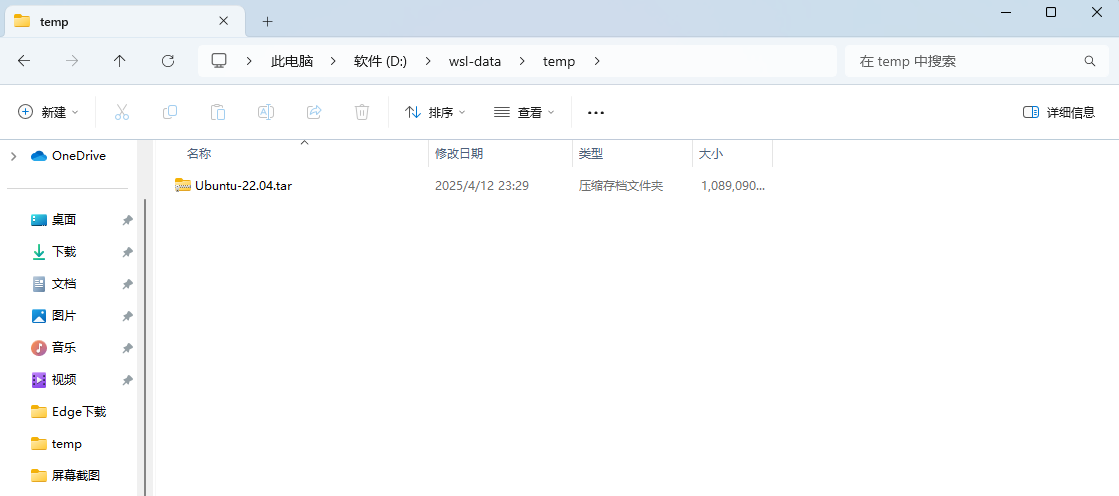Expand the OneDrive tree node
The image size is (1119, 496).
[x=14, y=156]
